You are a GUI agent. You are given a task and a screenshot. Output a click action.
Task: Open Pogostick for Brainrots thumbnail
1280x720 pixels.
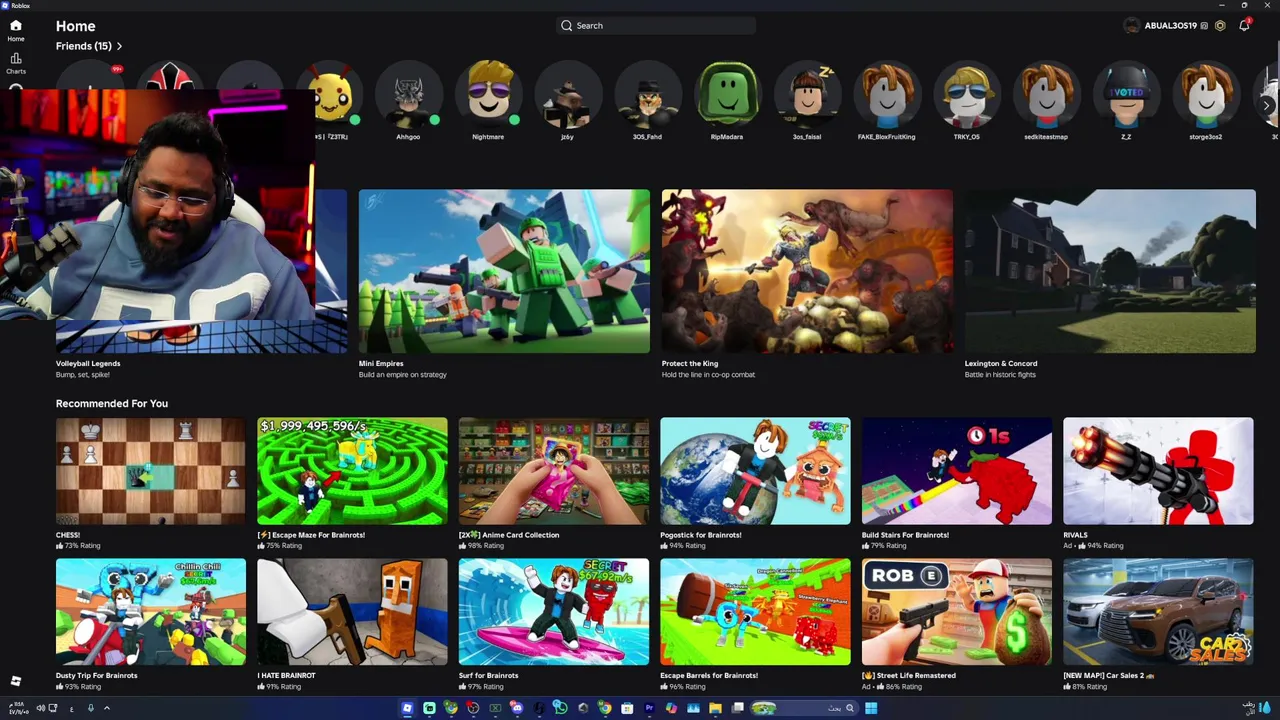pos(755,471)
